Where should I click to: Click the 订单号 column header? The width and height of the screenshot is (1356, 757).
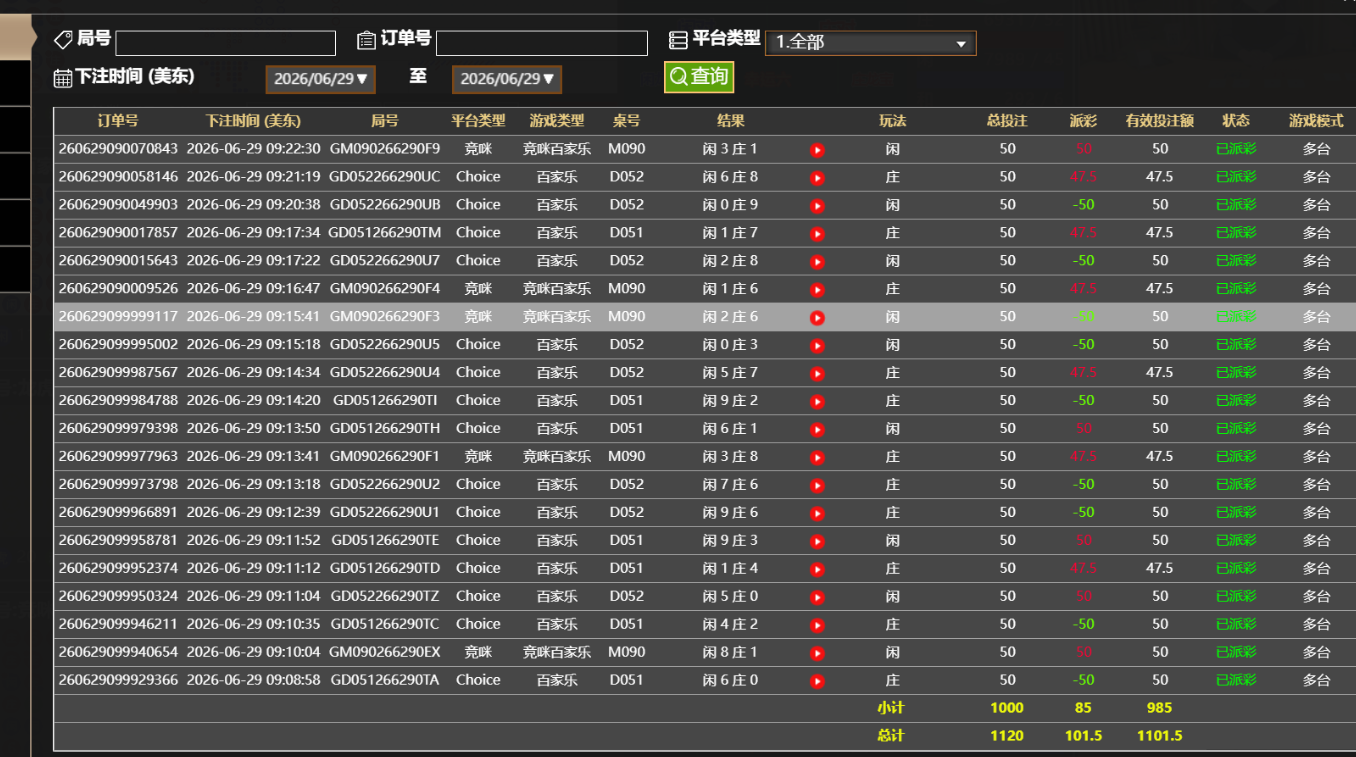(x=118, y=121)
